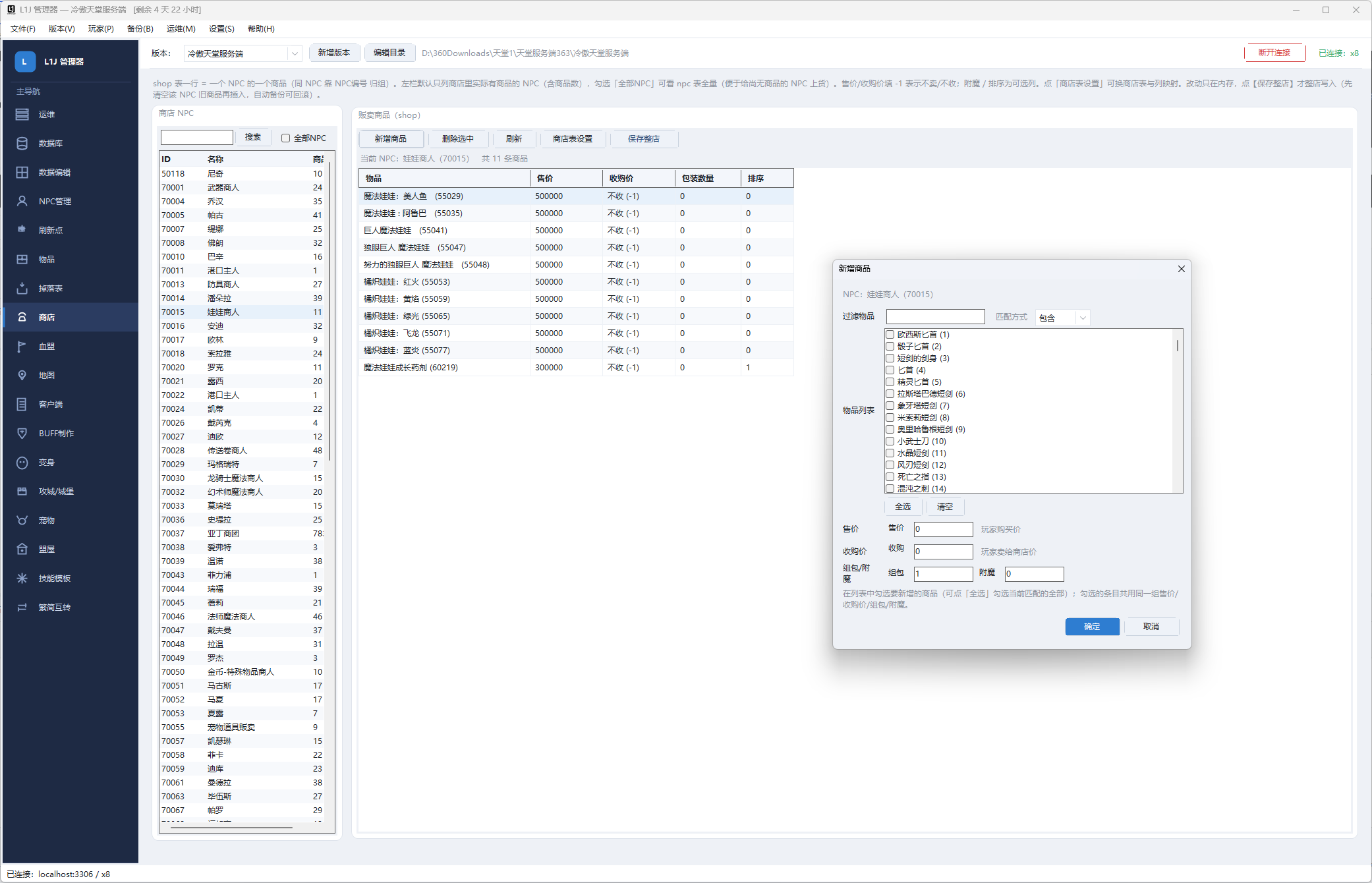Enable the 全部NPC checkbox

285,138
